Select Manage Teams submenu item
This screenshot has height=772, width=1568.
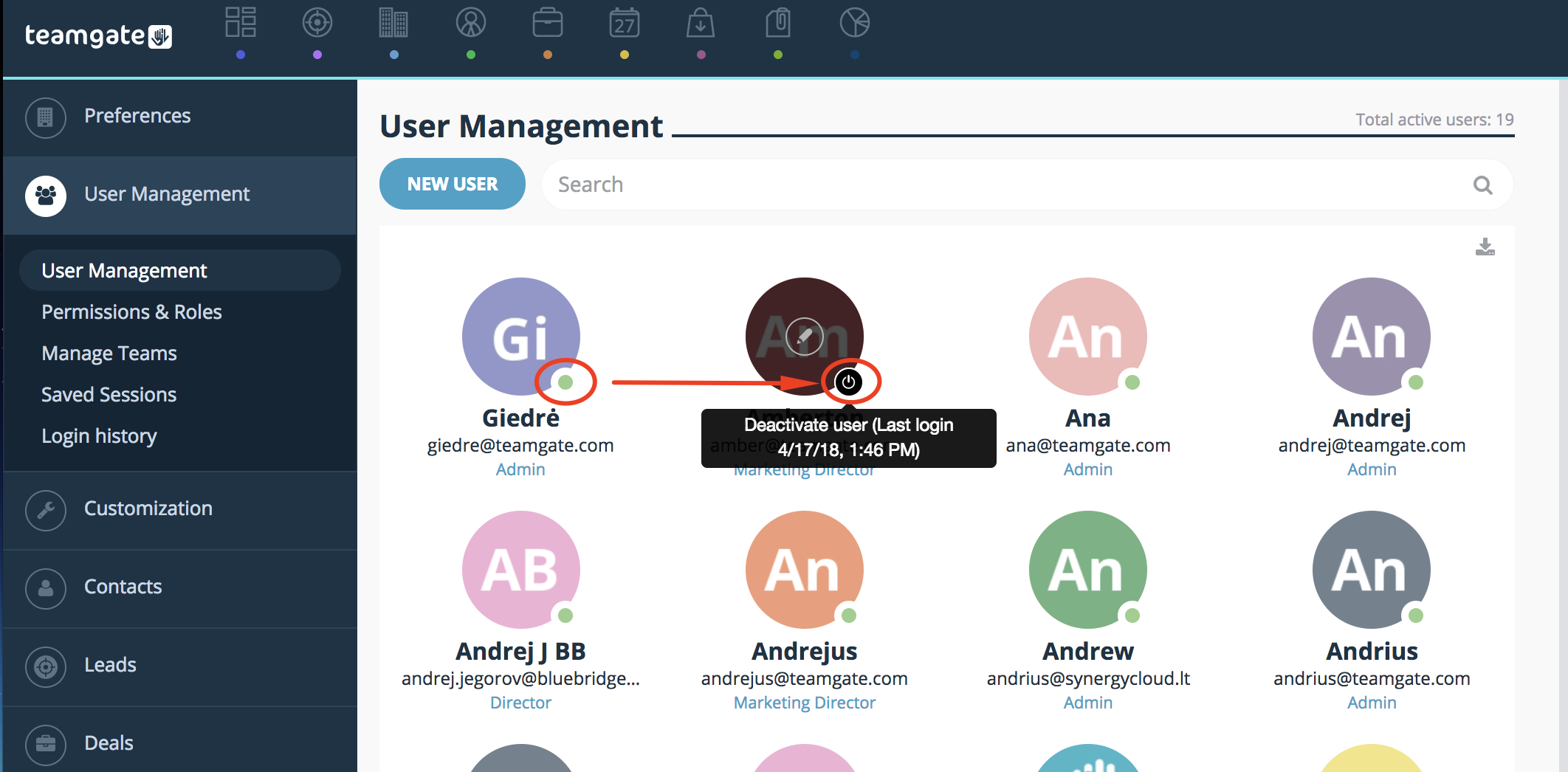coord(109,353)
